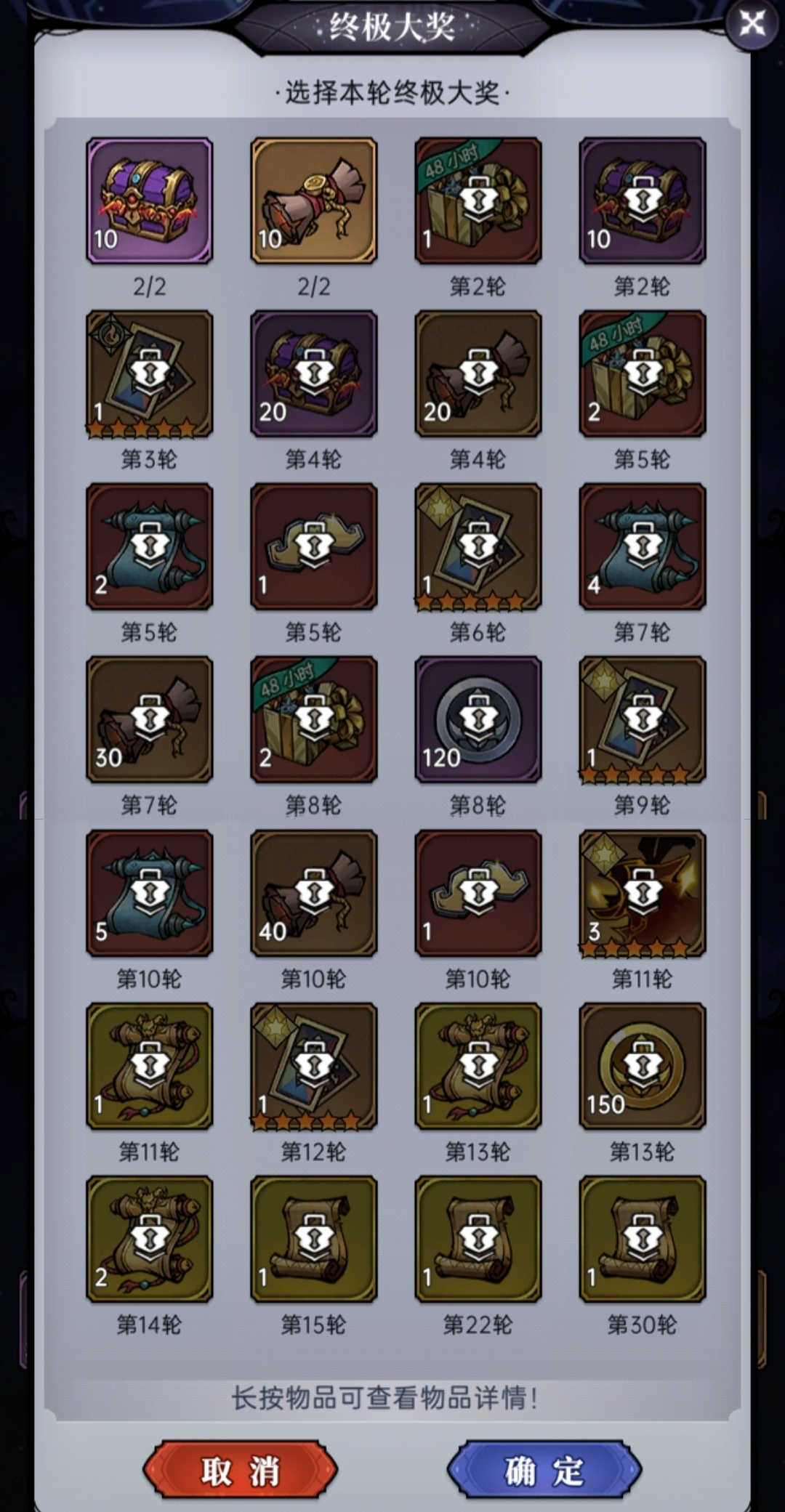Tap the locked round 11 three-item golden hero prize
This screenshot has height=1512, width=785.
pyautogui.click(x=642, y=893)
